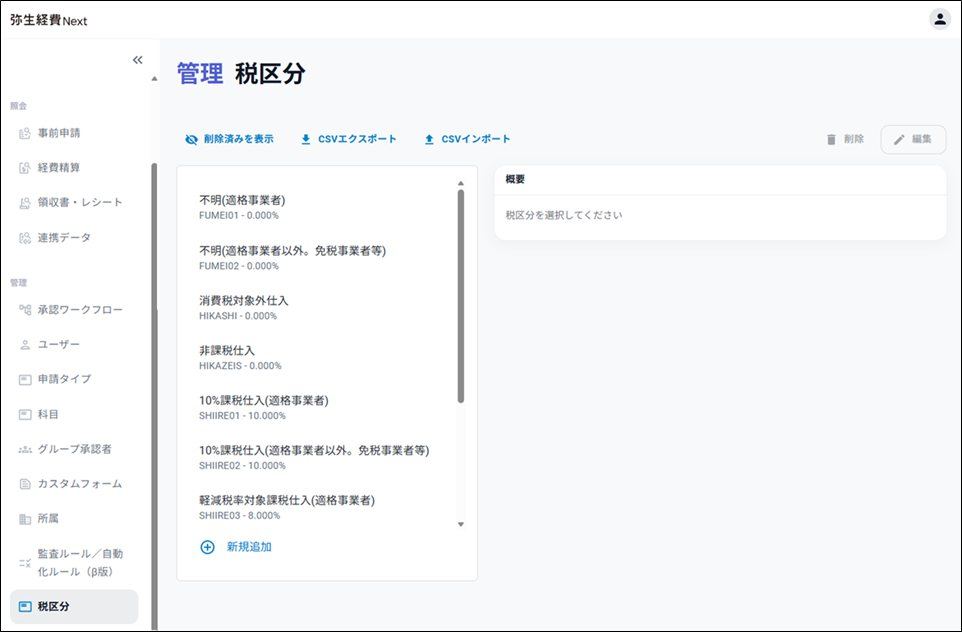
Task: Click the CSVエクスポート button
Action: (x=348, y=139)
